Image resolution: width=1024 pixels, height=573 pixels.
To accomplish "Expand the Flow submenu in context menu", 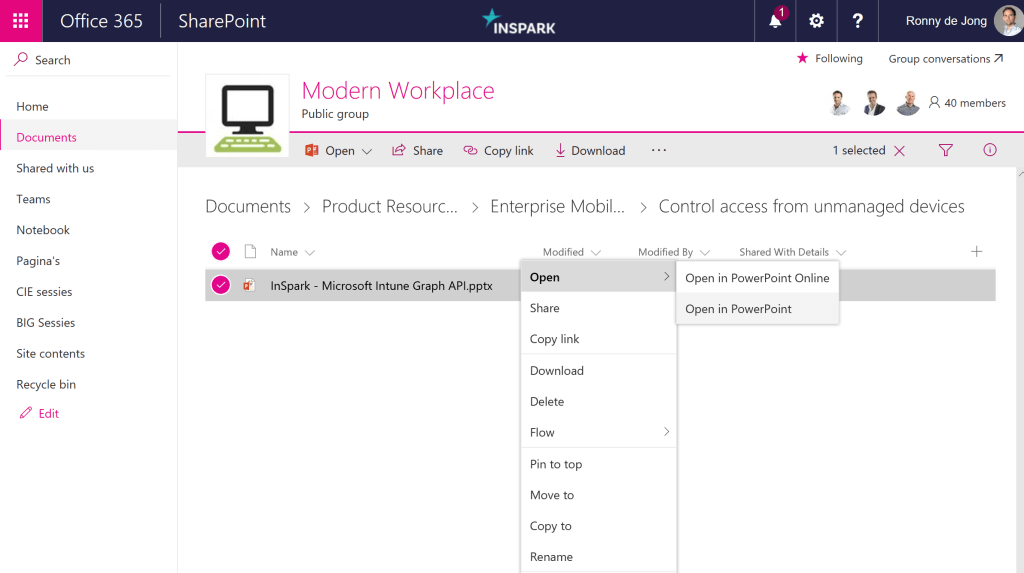I will 598,433.
